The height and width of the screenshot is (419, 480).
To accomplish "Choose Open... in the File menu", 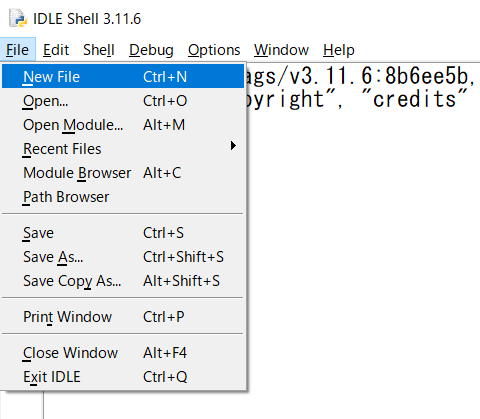I will pos(123,101).
